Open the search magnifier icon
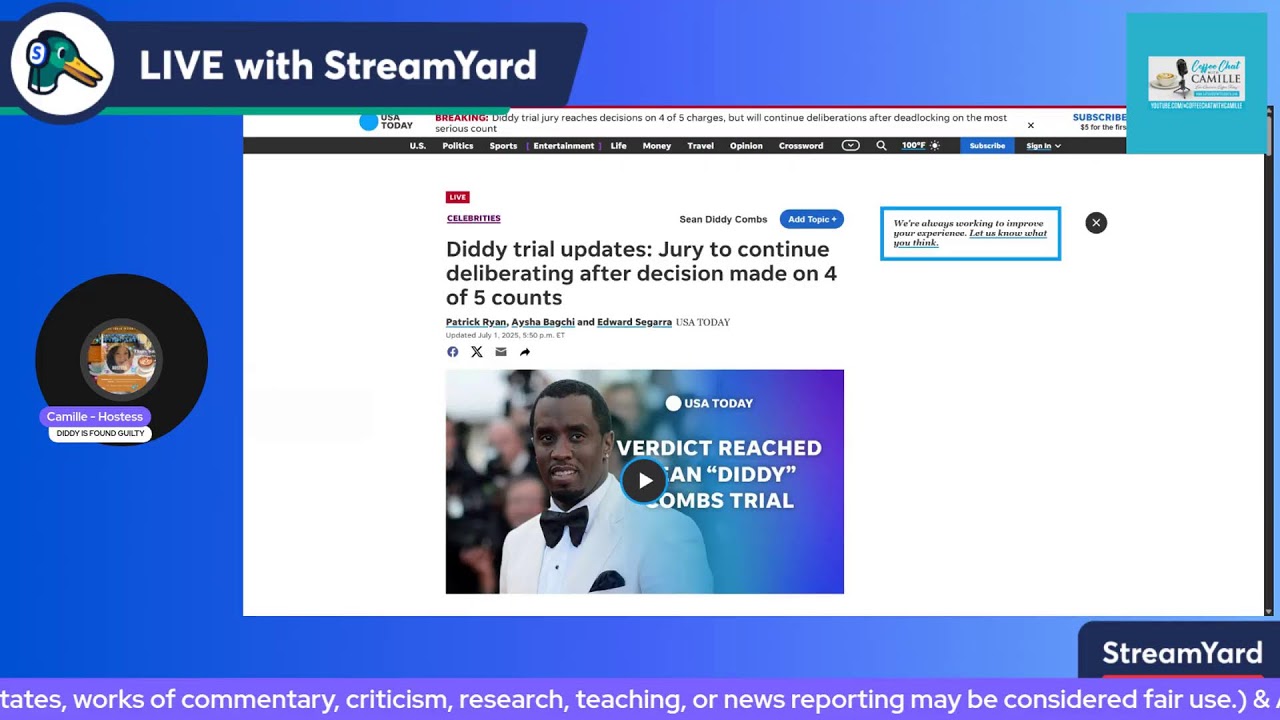Image resolution: width=1280 pixels, height=720 pixels. pyautogui.click(x=881, y=146)
